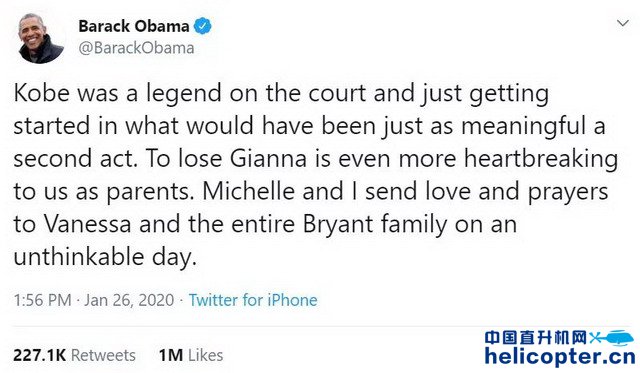
Task: Click the words unthinkable day
Action: pyautogui.click(x=105, y=258)
